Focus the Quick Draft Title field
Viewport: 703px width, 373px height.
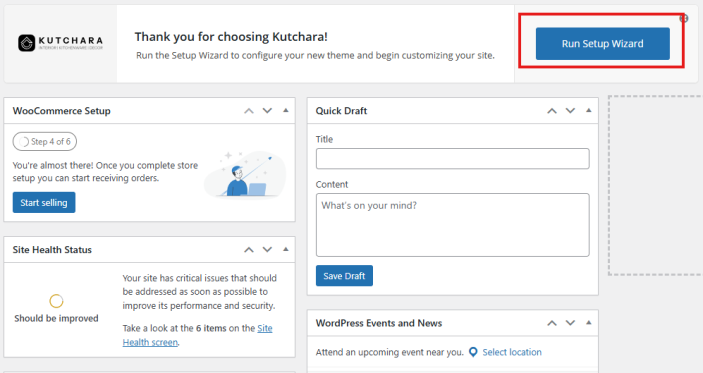[x=452, y=159]
